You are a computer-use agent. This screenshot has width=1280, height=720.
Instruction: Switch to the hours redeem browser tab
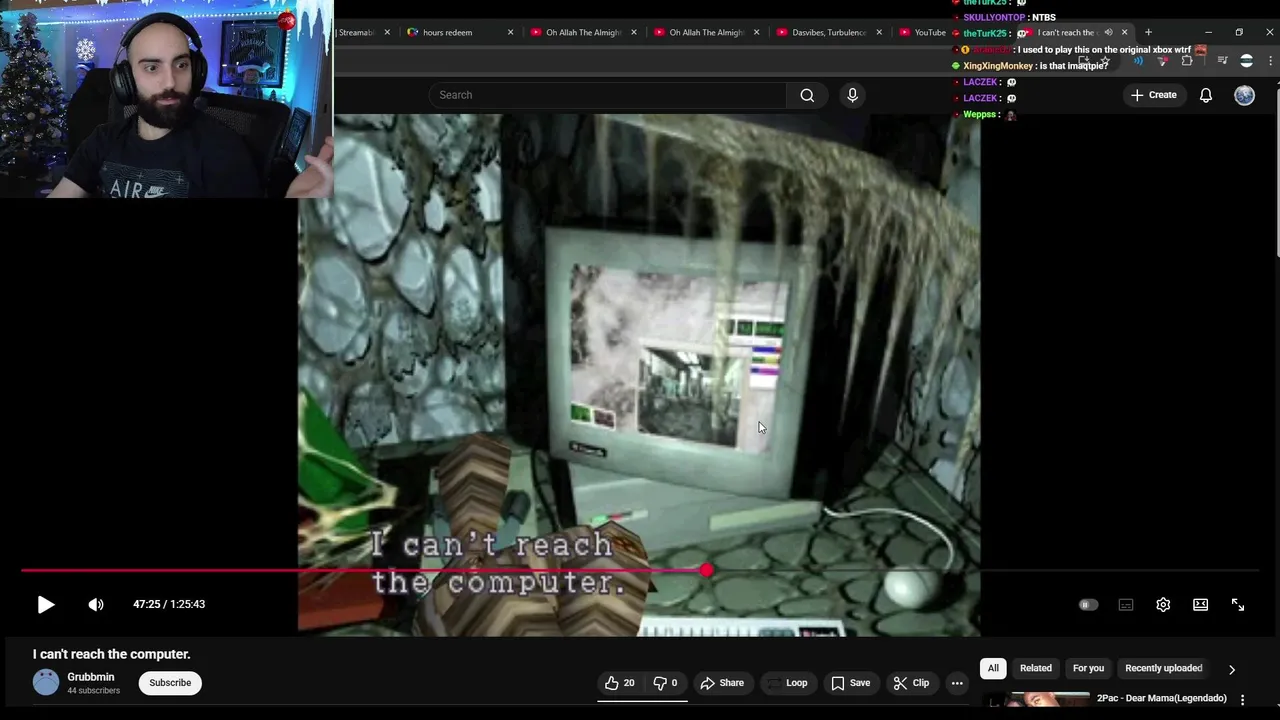click(447, 32)
